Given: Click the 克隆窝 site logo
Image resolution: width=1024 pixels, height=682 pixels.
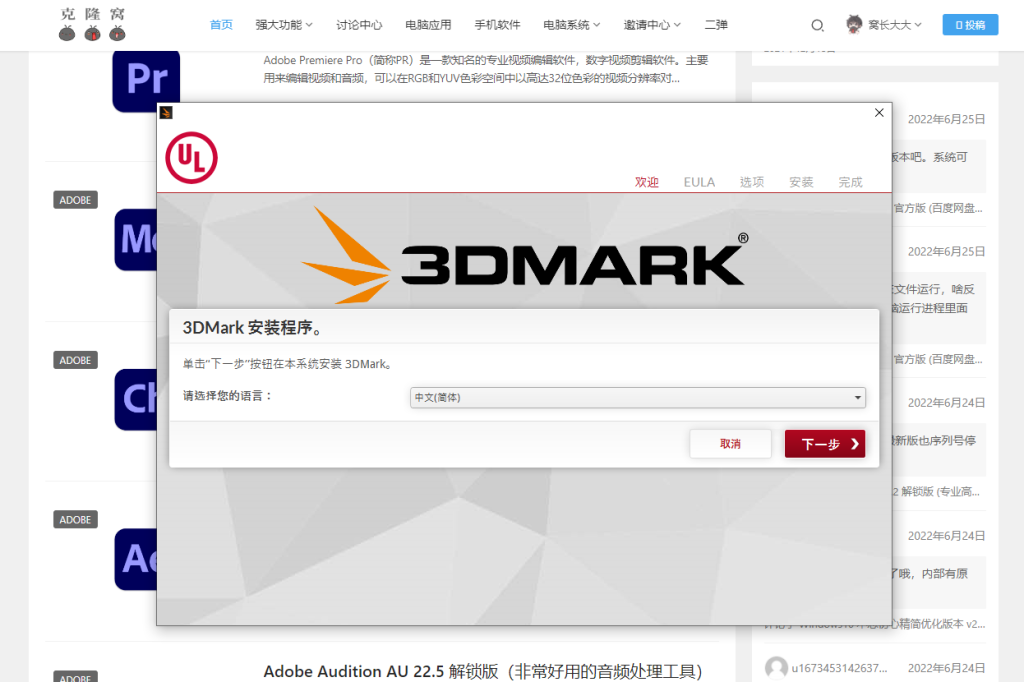Looking at the screenshot, I should coord(92,24).
